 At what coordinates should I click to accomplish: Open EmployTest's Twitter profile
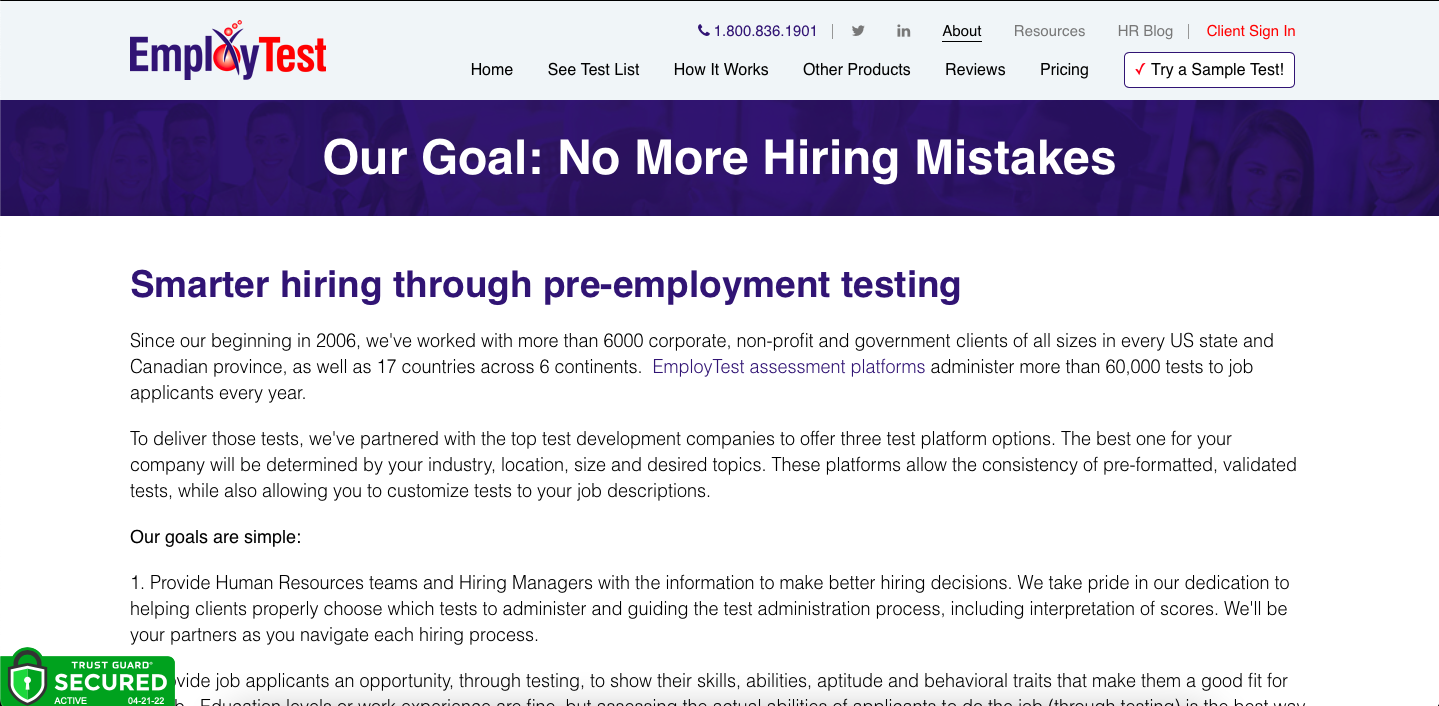point(857,31)
